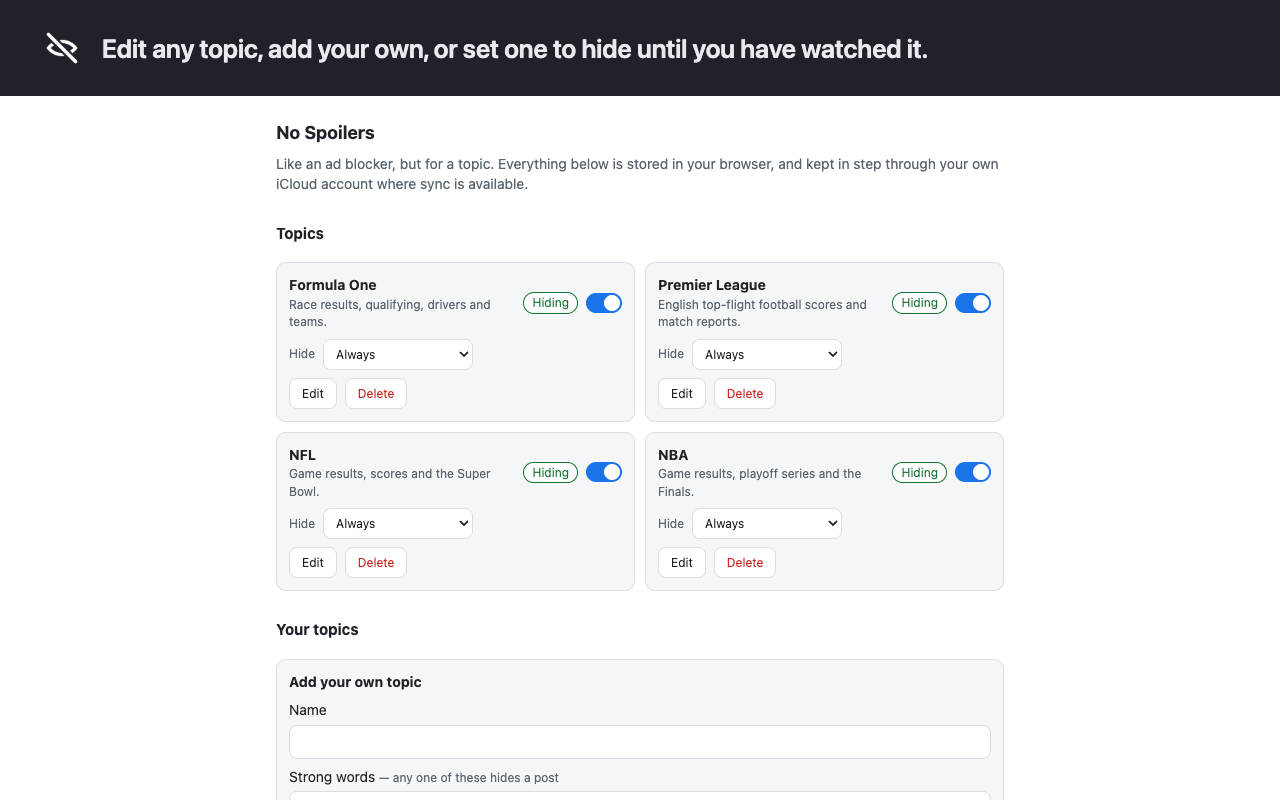Click the Add your own topic title
Viewport: 1280px width, 800px height.
click(355, 682)
